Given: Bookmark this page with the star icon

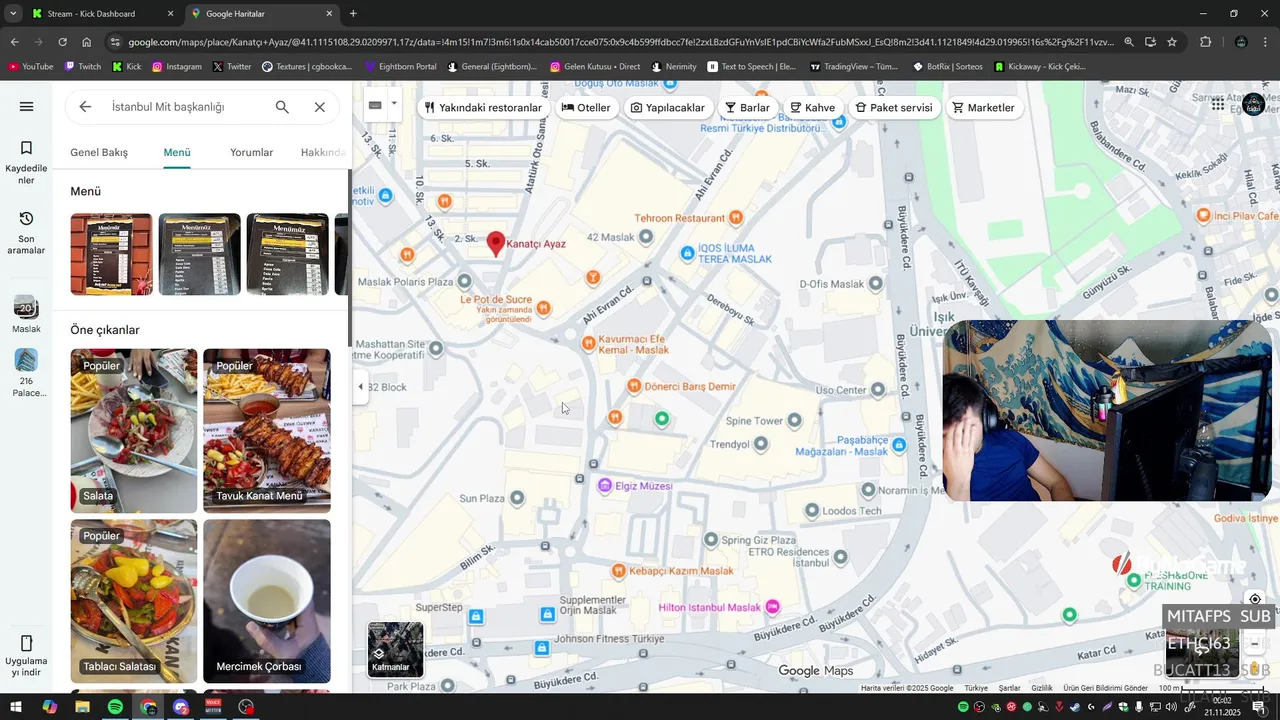Looking at the screenshot, I should 1172,42.
